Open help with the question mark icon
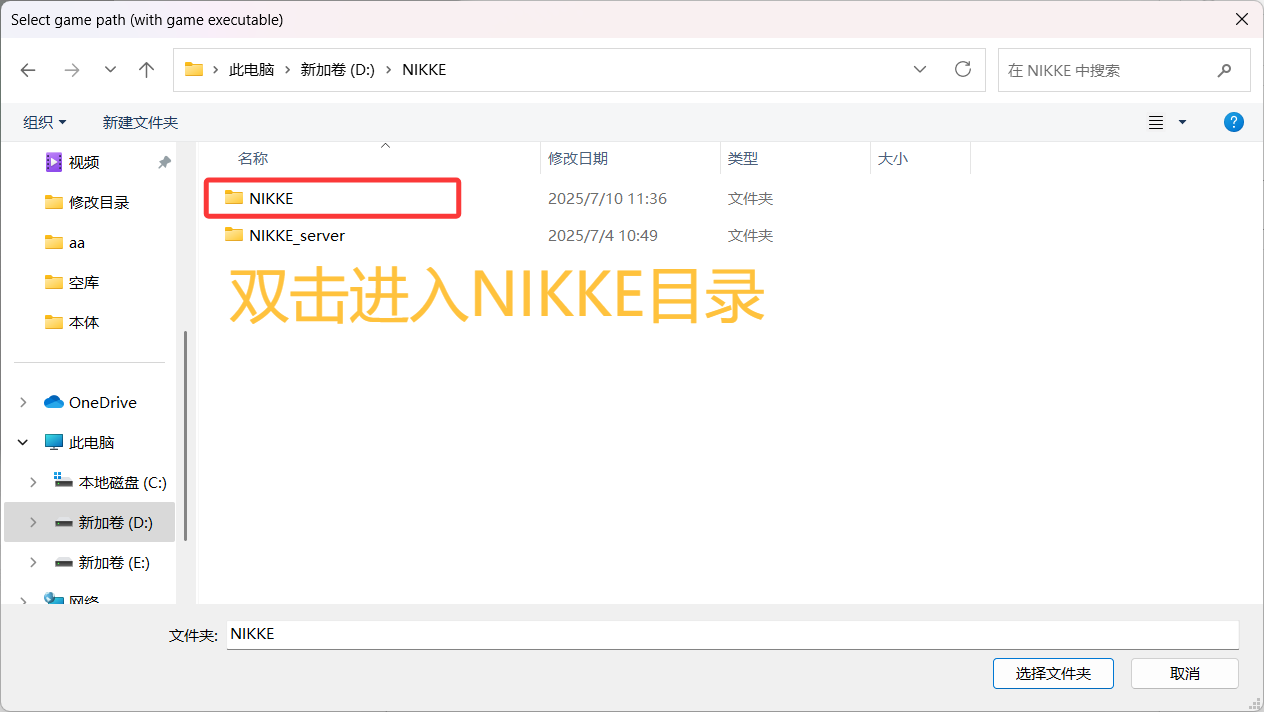This screenshot has width=1264, height=712. point(1234,122)
